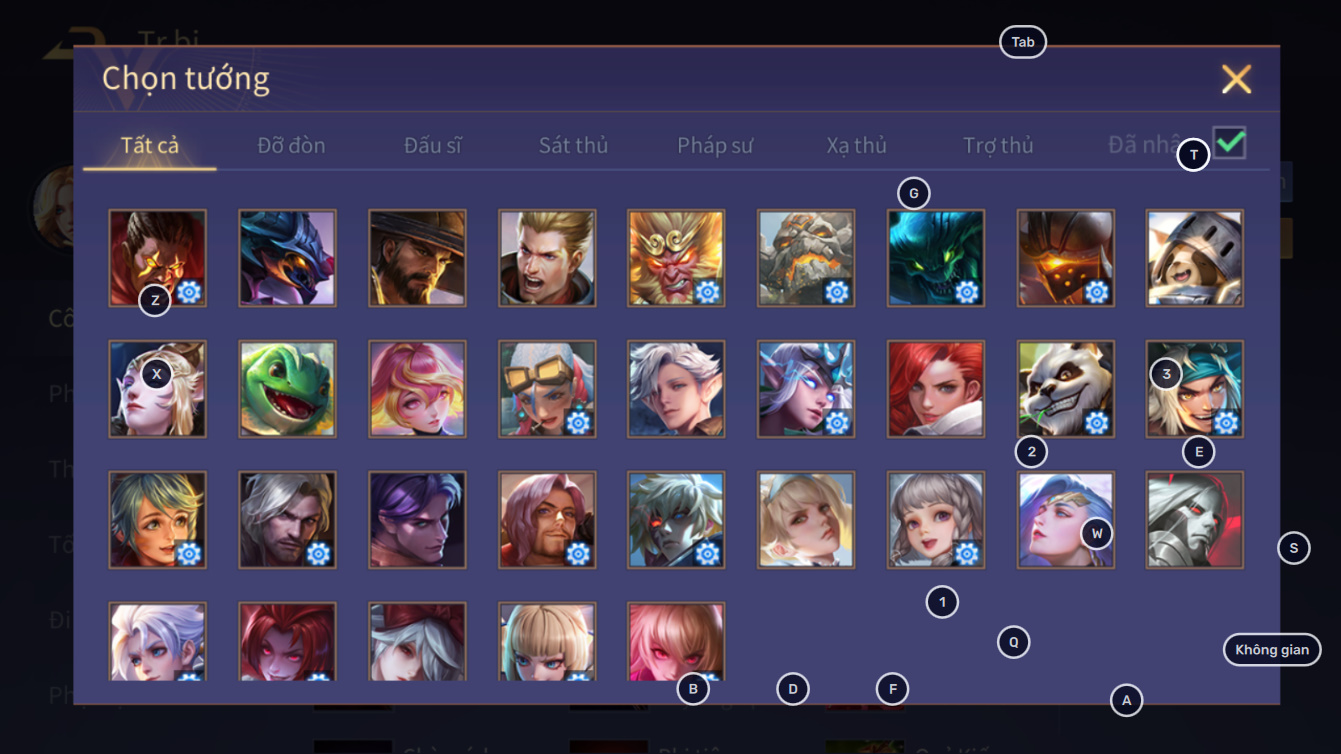Open the Trợ thủ tab
Screen dimensions: 1341x754
998,145
